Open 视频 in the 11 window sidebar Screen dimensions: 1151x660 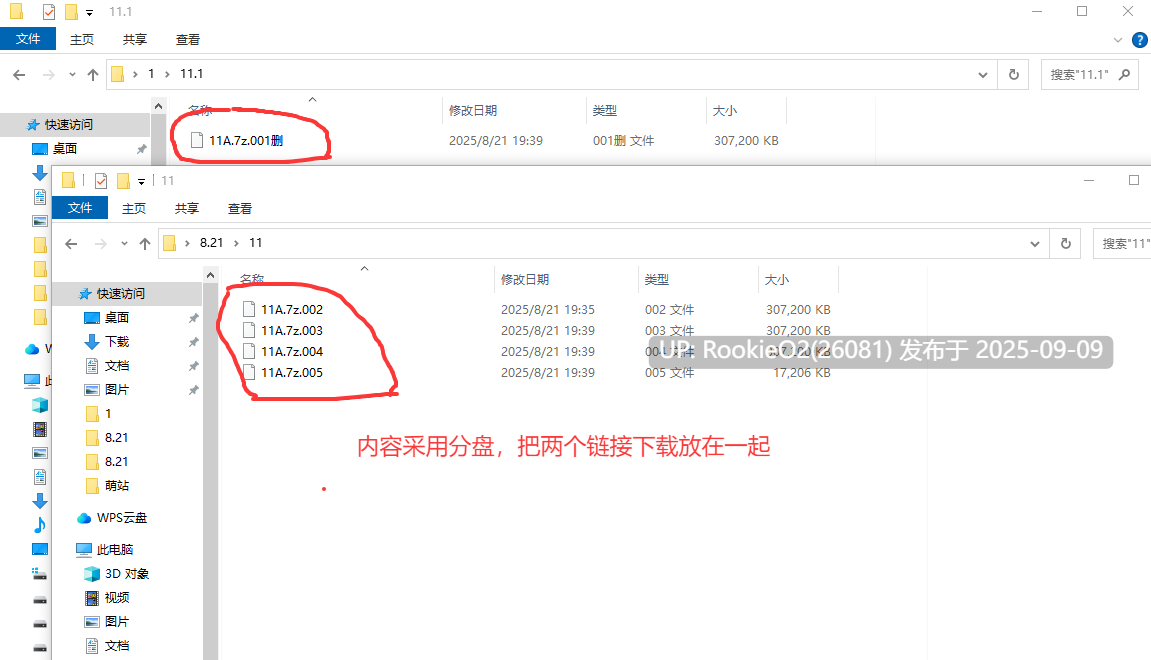117,598
